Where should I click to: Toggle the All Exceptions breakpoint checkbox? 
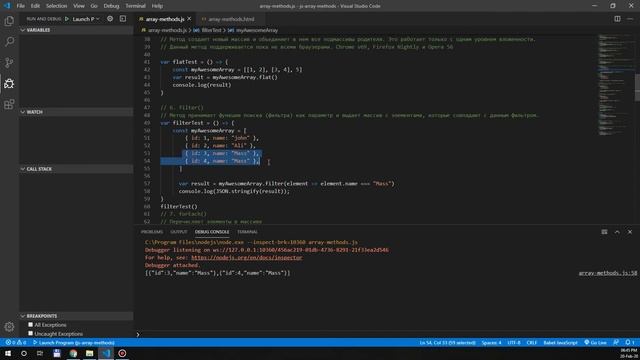coord(31,324)
